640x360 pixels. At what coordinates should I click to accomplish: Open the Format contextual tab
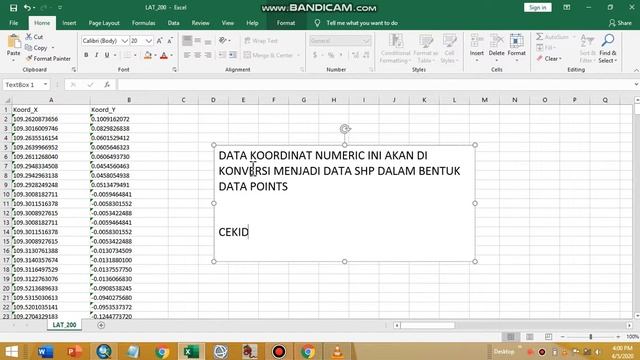286,23
